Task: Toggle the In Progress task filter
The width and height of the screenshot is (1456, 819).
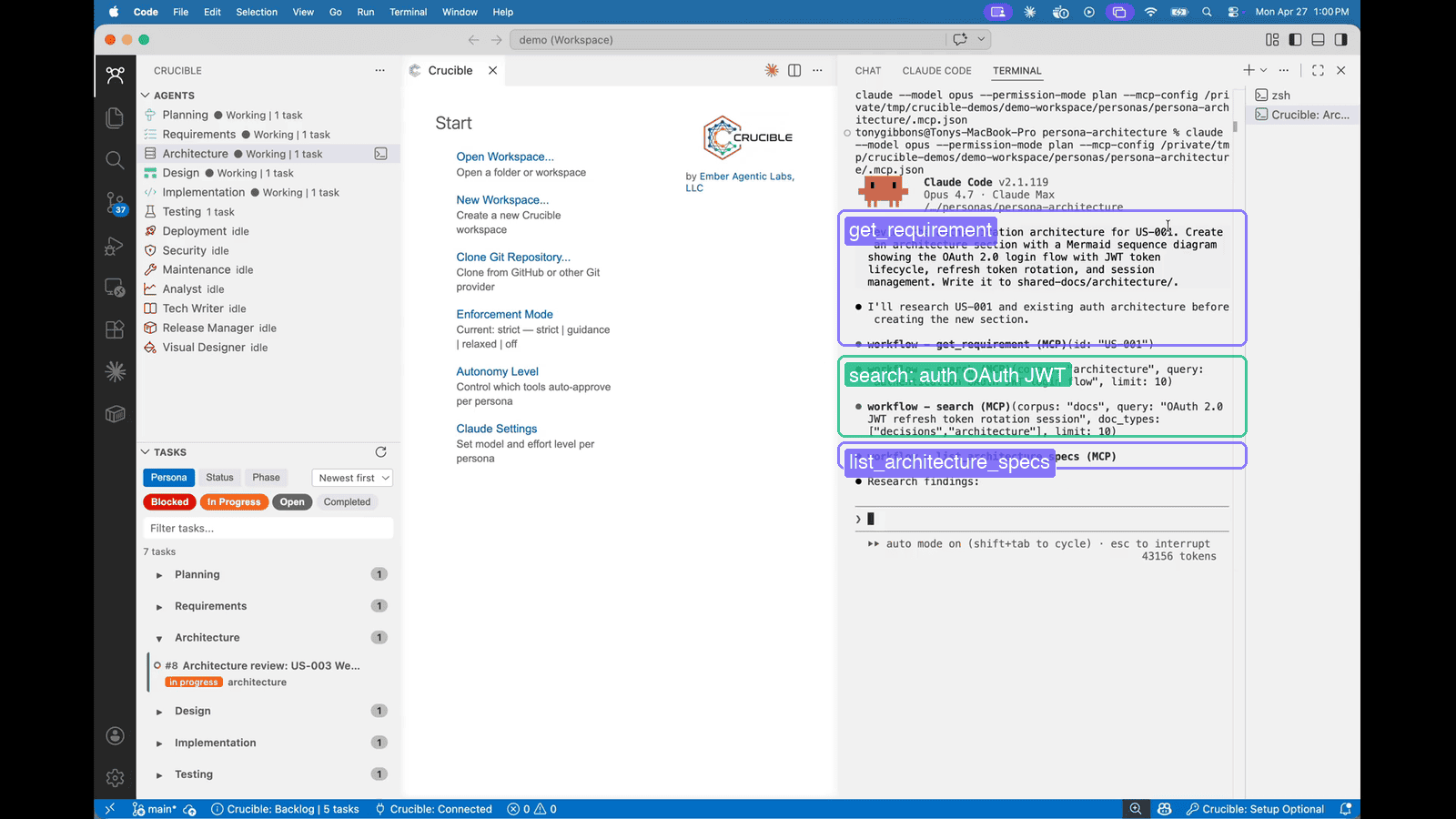Action: point(234,502)
